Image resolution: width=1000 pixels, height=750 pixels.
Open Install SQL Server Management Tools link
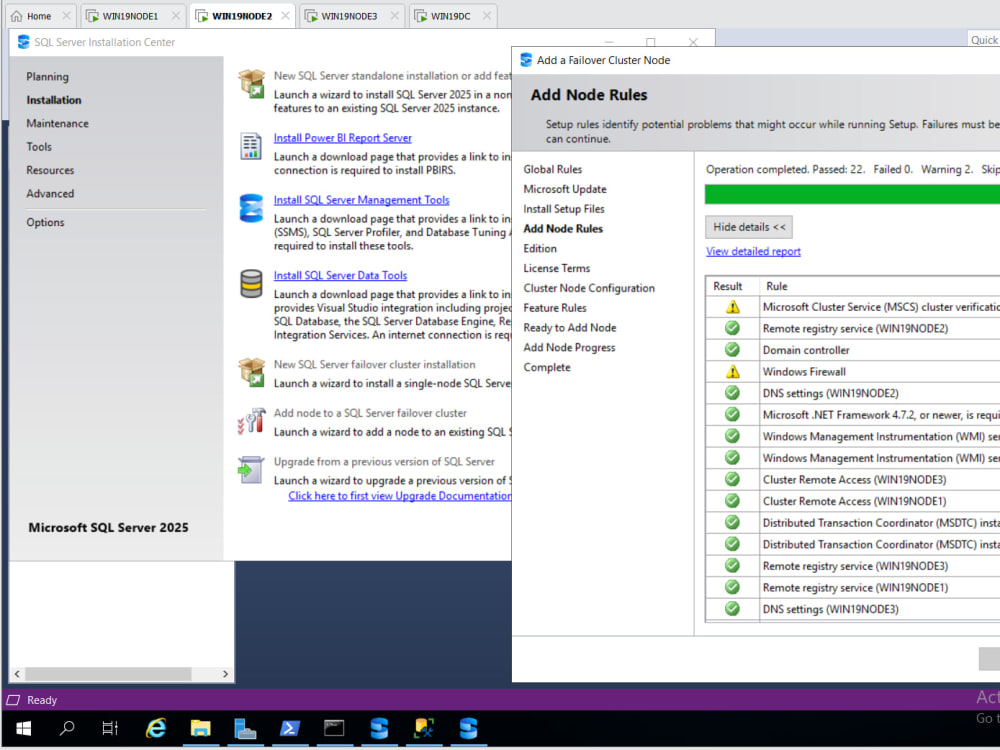(362, 200)
